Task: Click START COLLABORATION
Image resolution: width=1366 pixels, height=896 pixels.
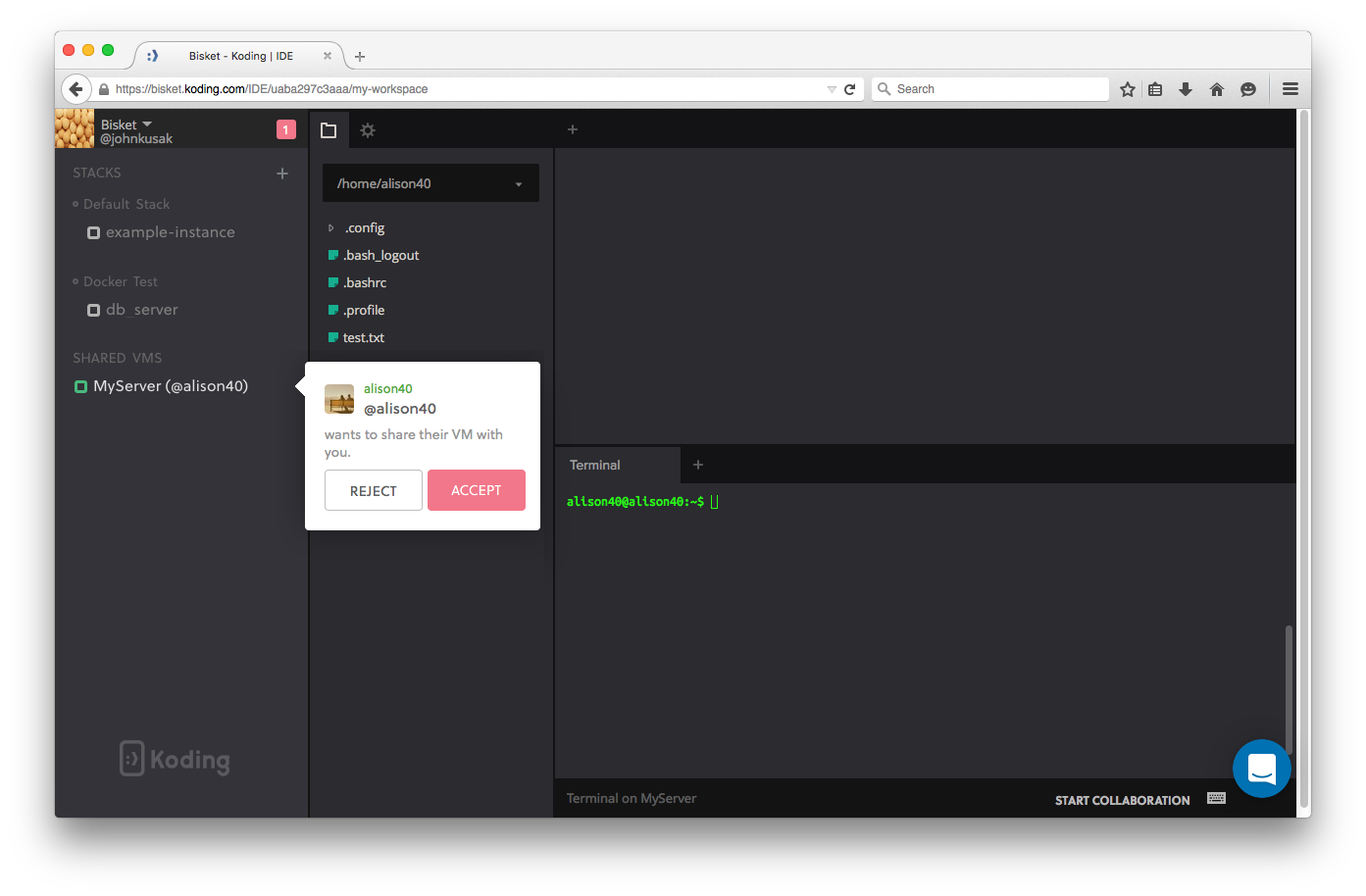Action: (1123, 800)
